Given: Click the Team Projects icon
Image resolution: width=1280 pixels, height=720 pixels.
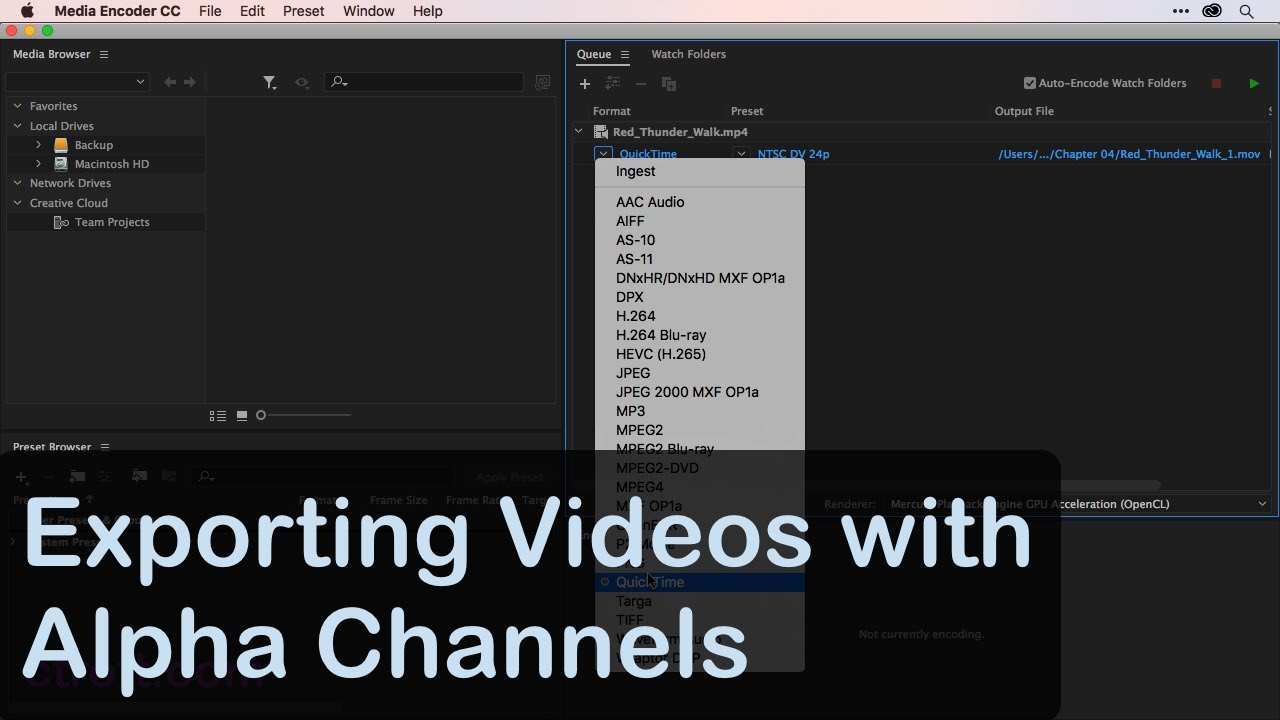Looking at the screenshot, I should (x=61, y=222).
